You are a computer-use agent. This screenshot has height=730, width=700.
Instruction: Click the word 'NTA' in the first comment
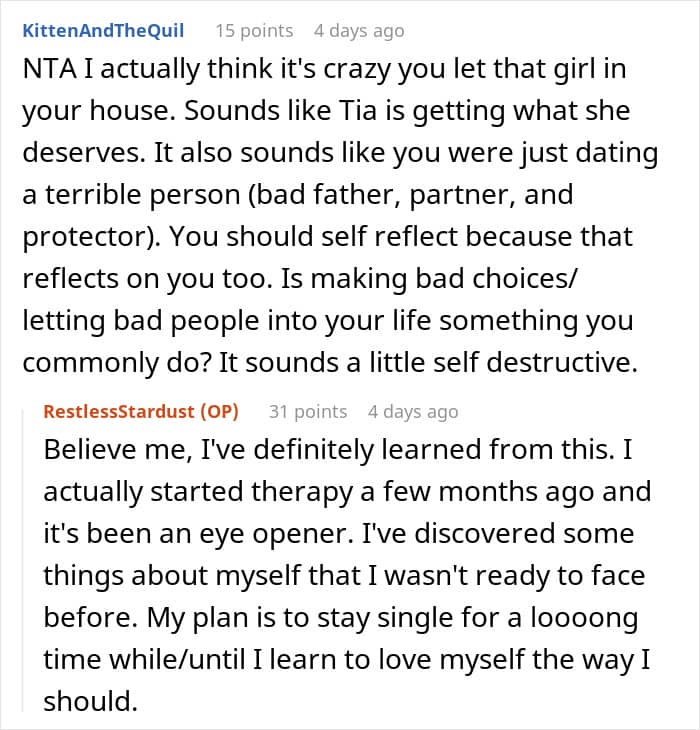pos(49,69)
